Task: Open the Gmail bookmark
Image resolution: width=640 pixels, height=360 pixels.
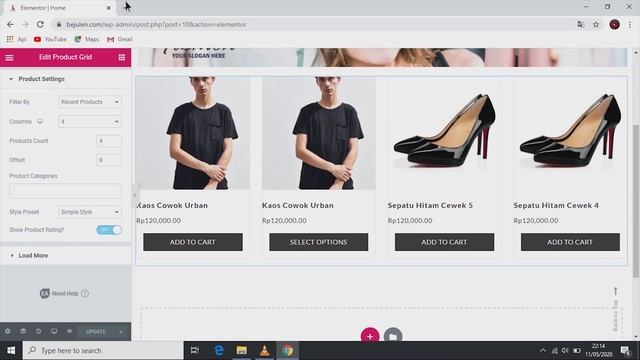Action: (120, 39)
